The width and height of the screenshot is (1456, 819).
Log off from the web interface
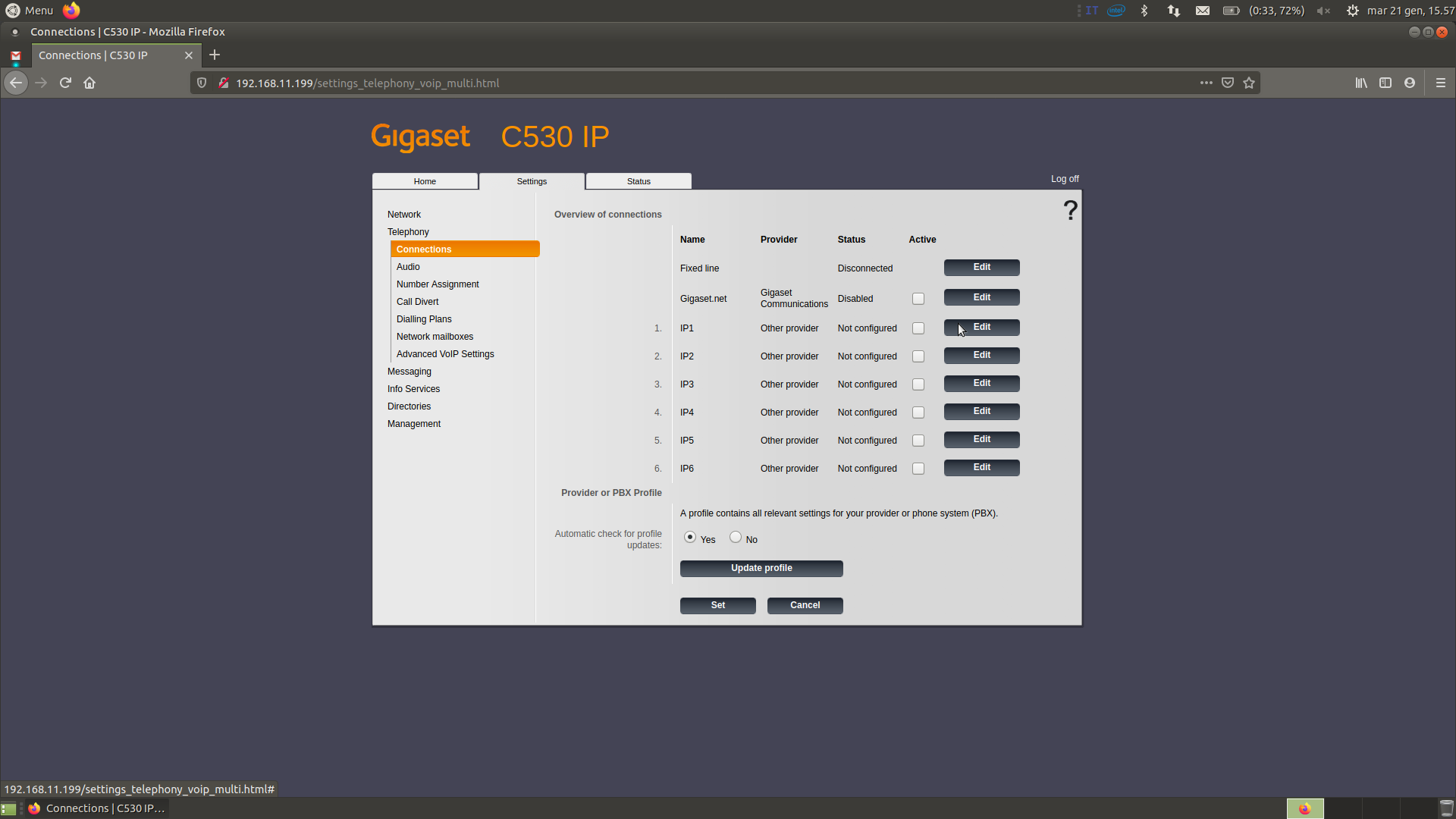click(x=1065, y=179)
